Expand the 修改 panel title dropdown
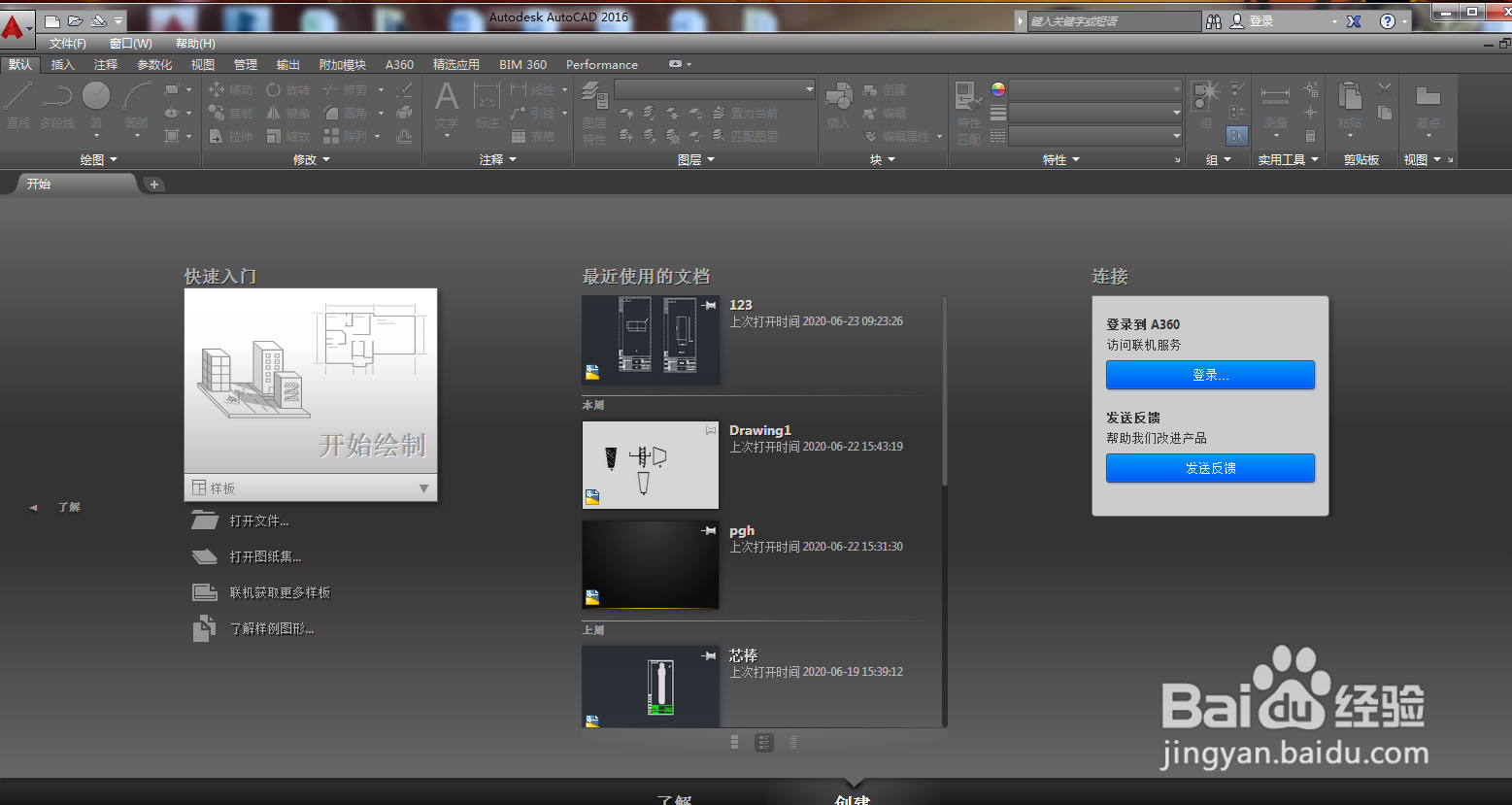The width and height of the screenshot is (1512, 805). tap(312, 159)
